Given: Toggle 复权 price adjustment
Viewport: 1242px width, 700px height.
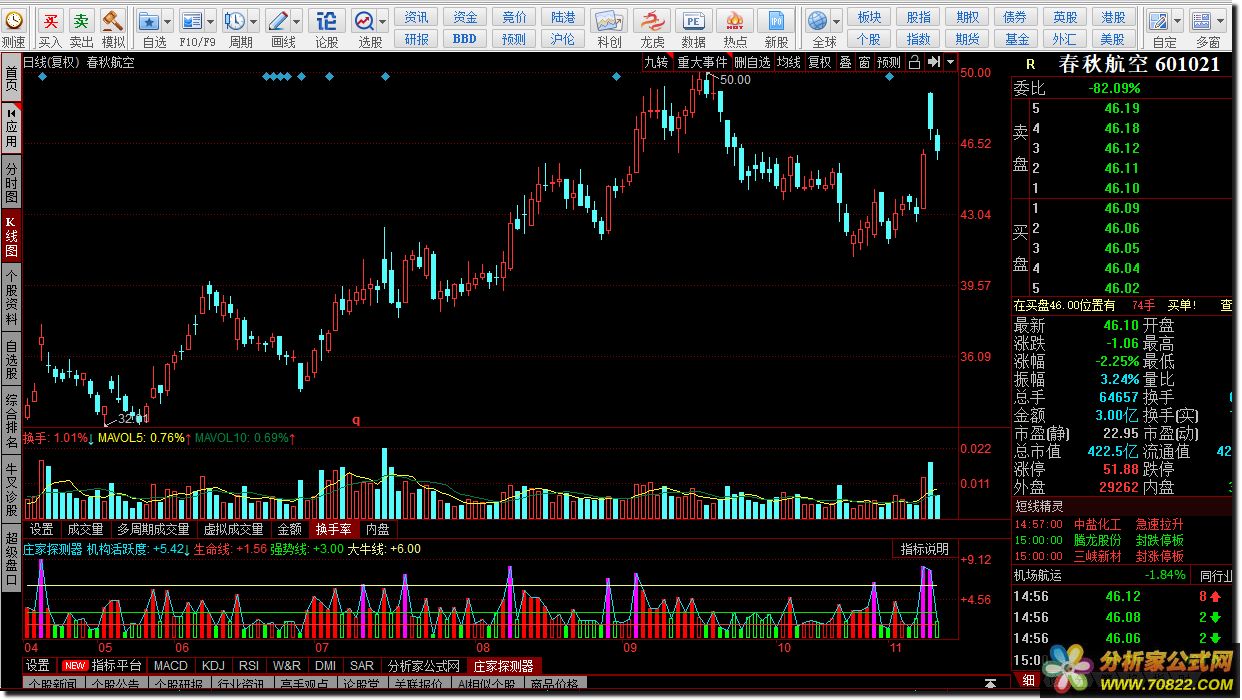Looking at the screenshot, I should pyautogui.click(x=820, y=62).
